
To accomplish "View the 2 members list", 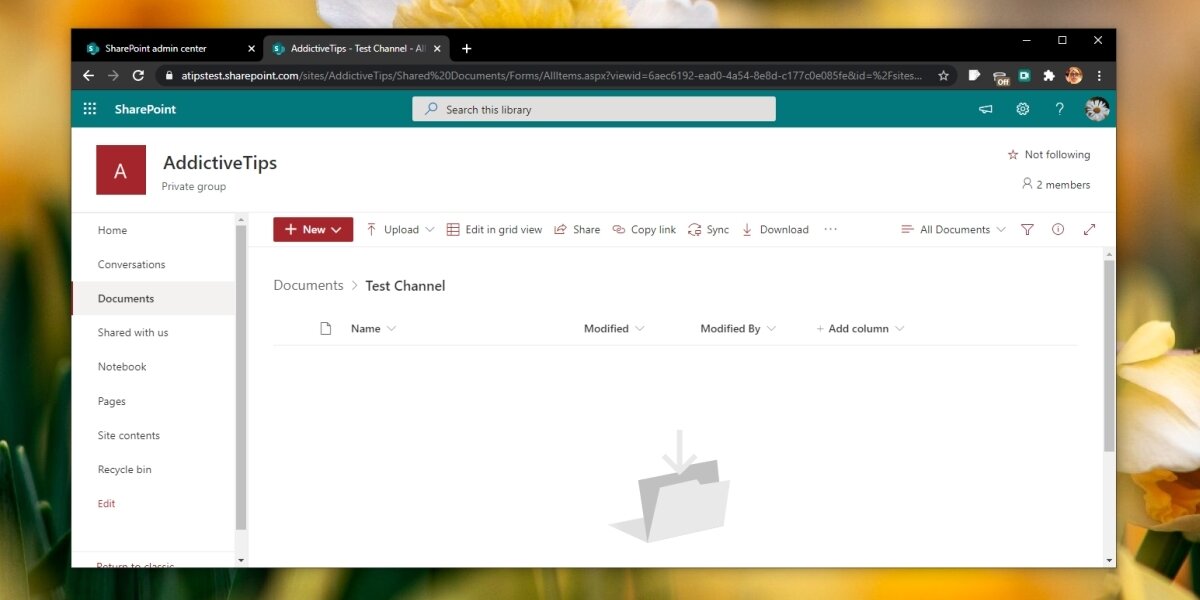I will coord(1056,184).
